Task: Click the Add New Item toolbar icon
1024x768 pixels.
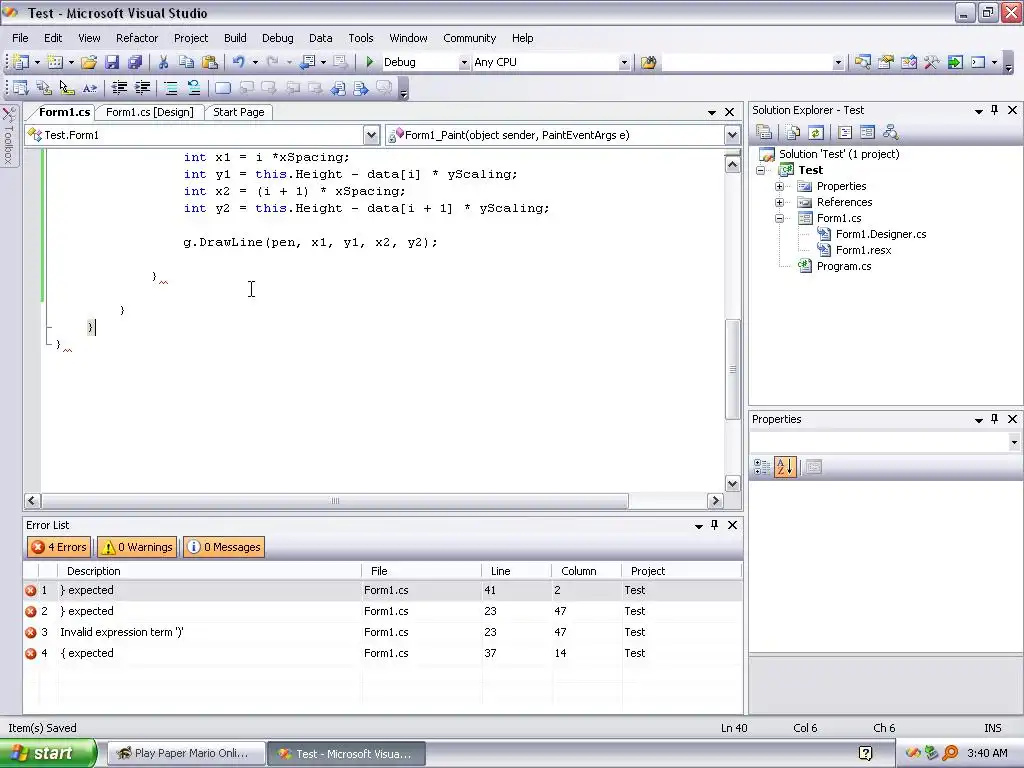Action: [x=56, y=62]
